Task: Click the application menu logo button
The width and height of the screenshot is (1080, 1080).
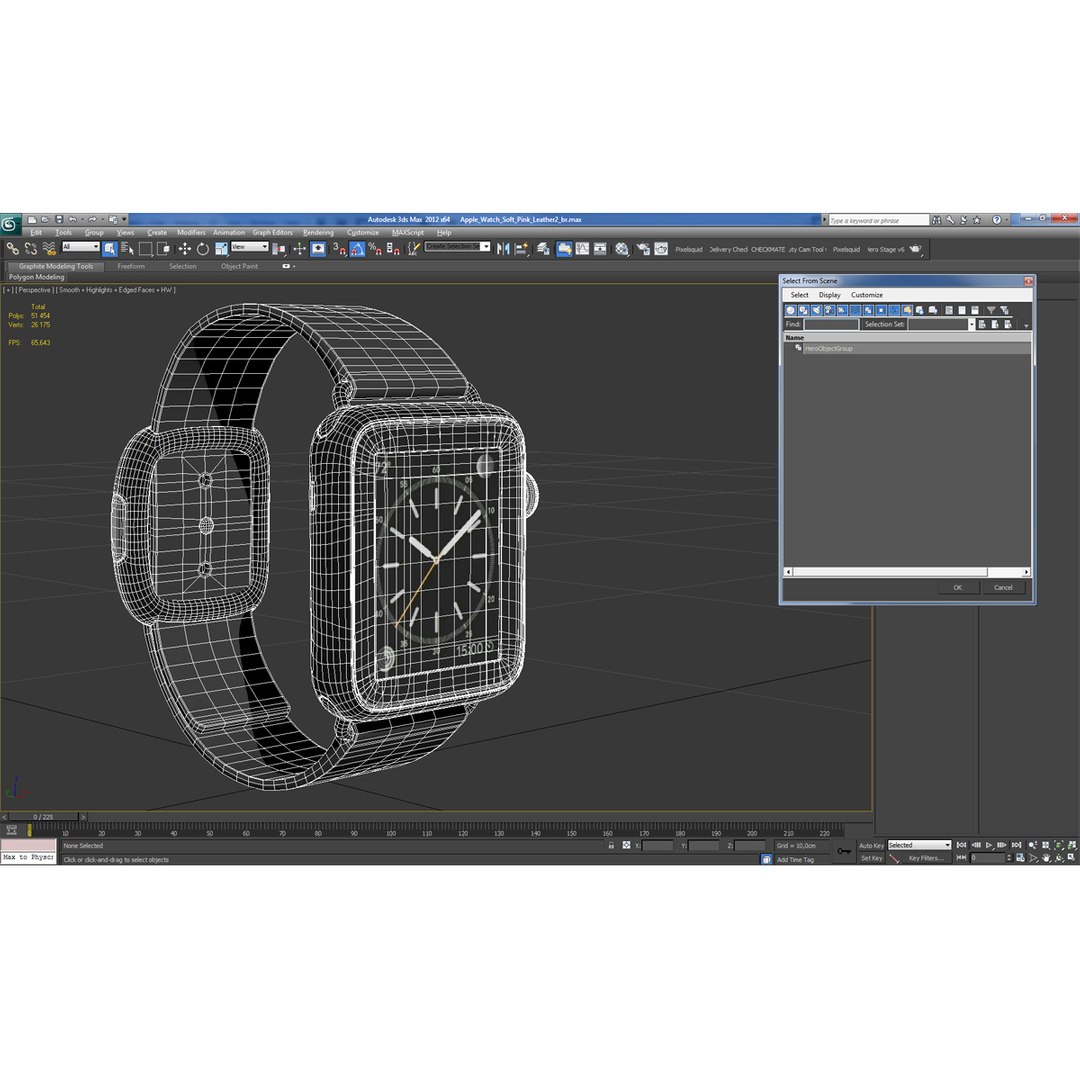Action: click(x=10, y=224)
